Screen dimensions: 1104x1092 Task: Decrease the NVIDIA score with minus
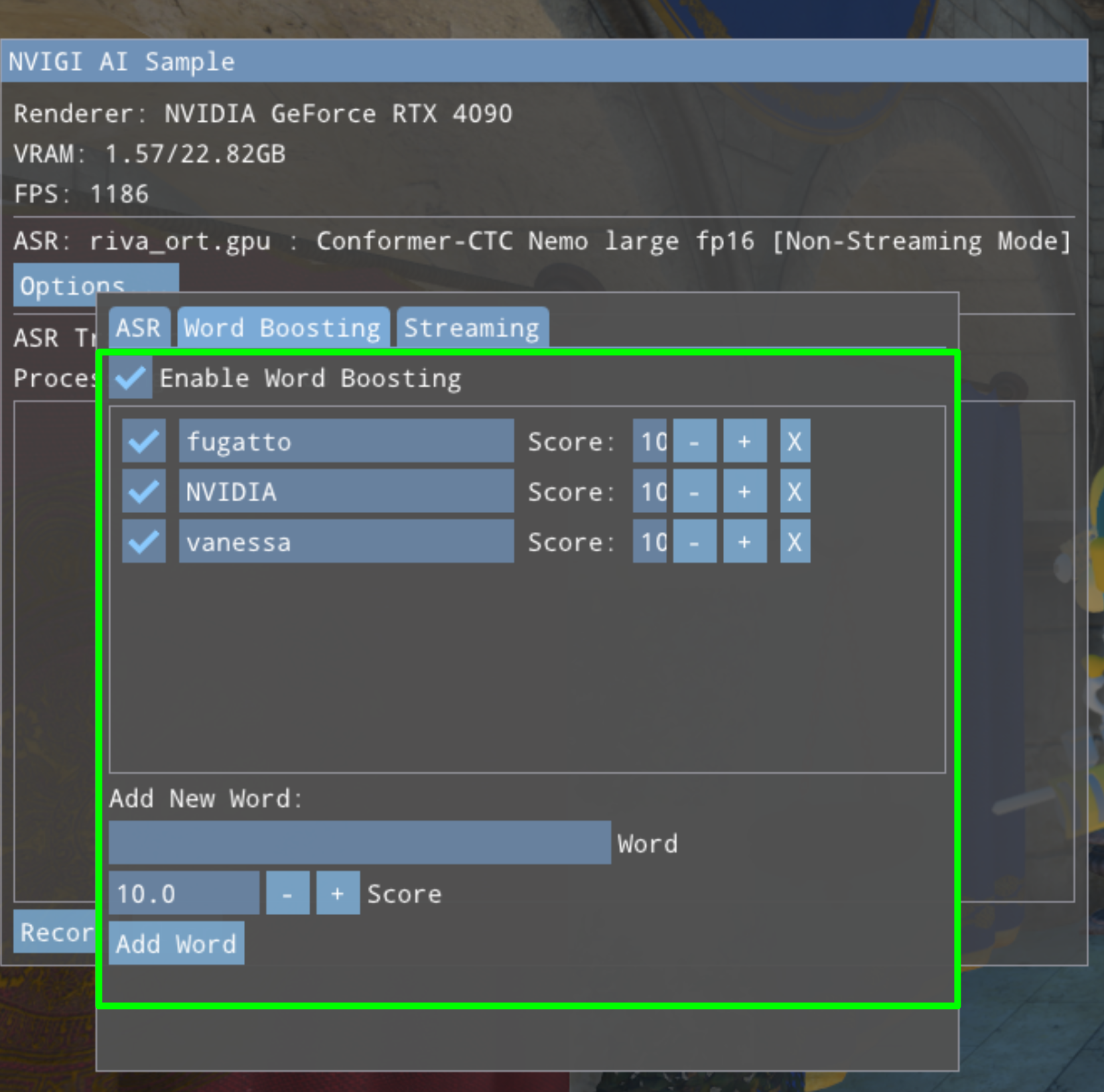(695, 491)
